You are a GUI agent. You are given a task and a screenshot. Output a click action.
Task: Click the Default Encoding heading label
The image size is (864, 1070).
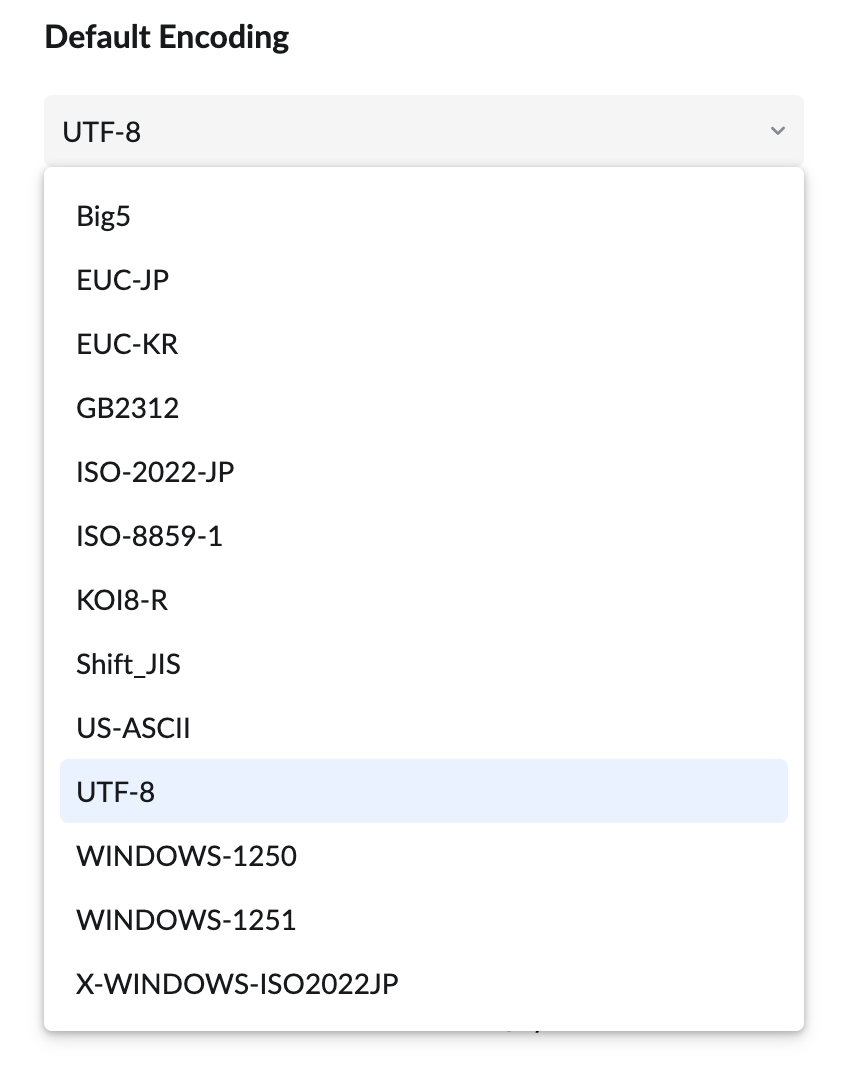pos(167,38)
